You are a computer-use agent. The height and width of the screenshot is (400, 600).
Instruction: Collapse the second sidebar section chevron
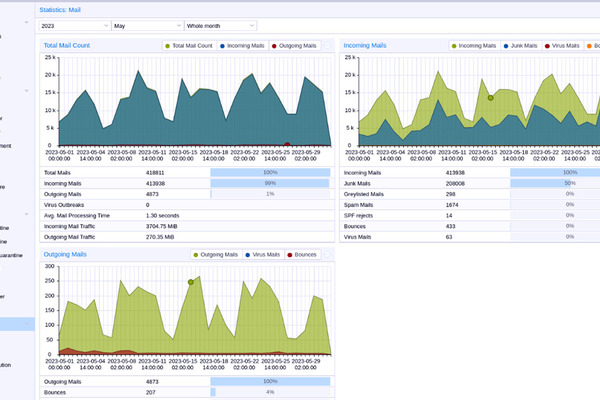click(x=26, y=91)
